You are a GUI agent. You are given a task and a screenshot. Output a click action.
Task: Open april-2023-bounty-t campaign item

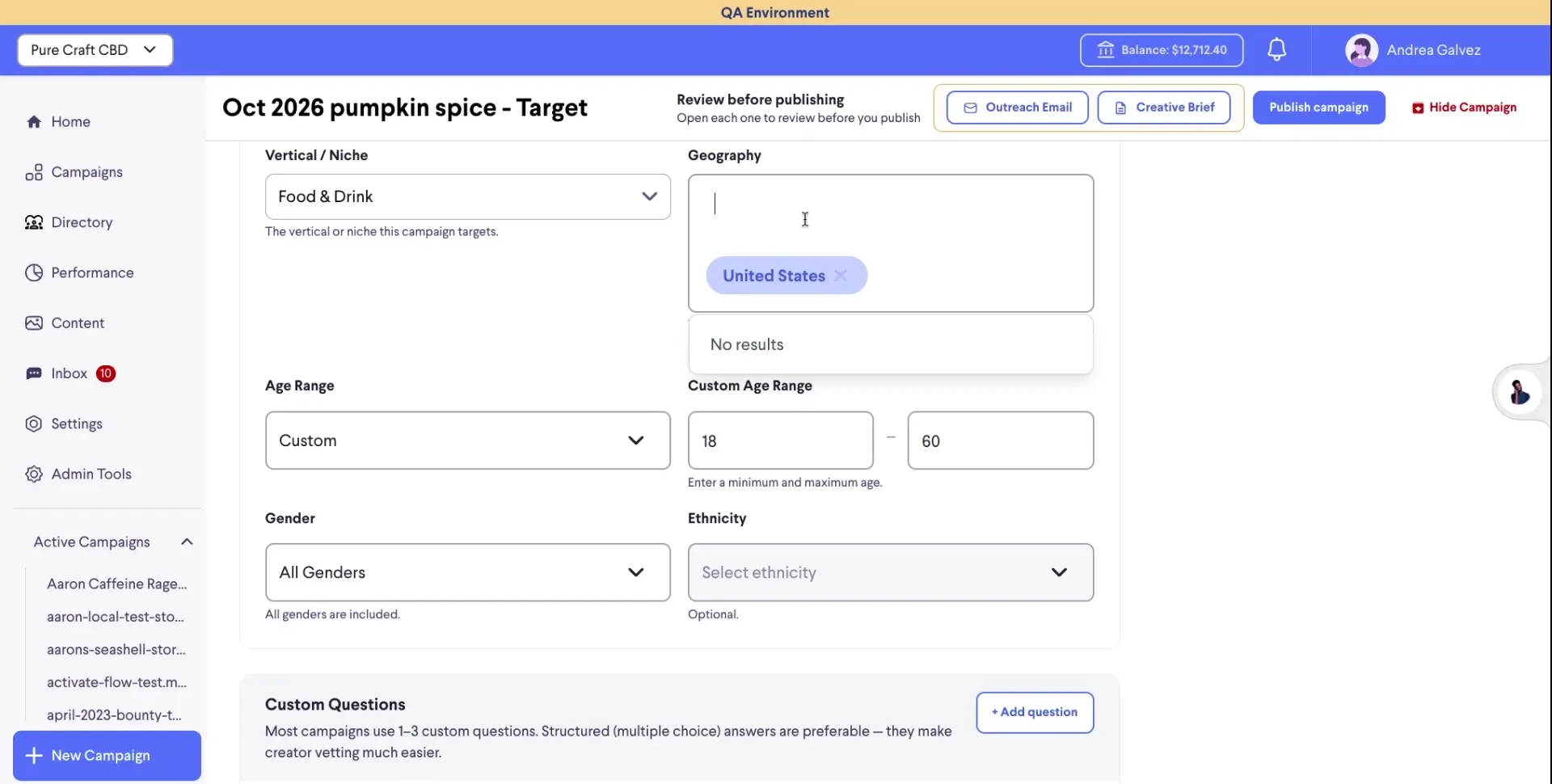click(x=114, y=715)
